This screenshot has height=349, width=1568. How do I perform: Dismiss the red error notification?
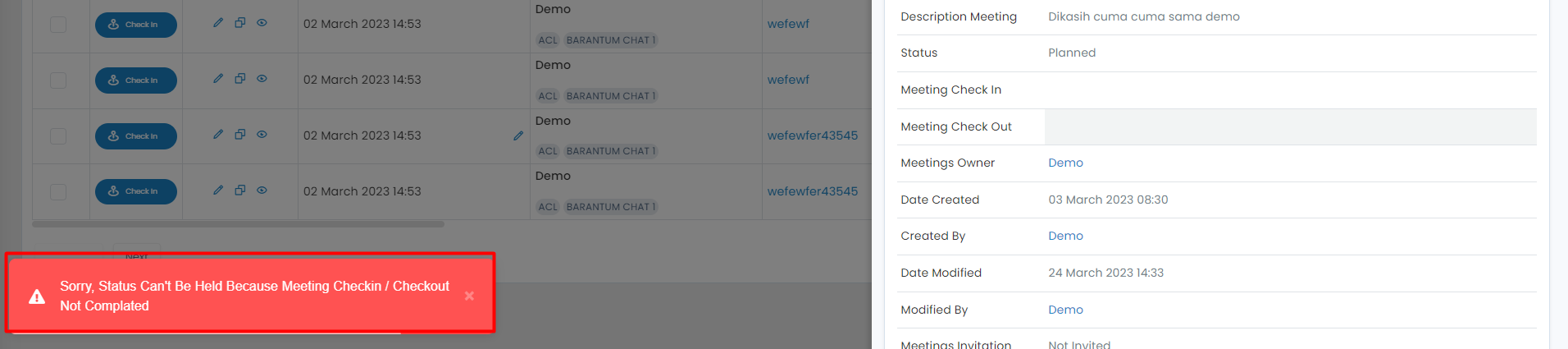point(469,296)
